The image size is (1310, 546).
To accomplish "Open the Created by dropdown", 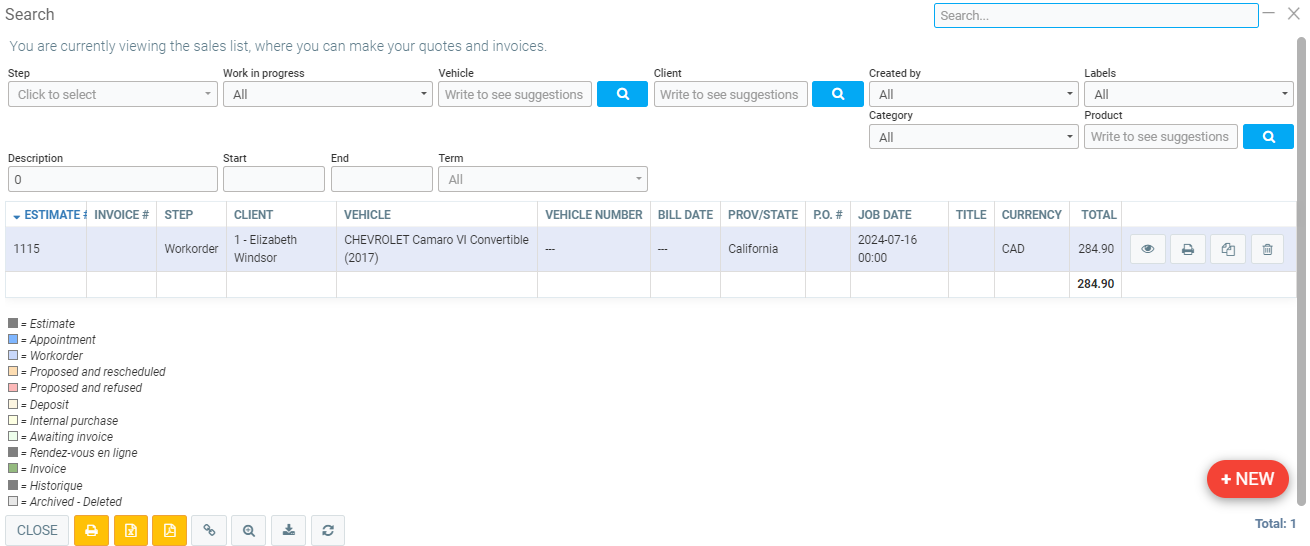I will point(972,94).
